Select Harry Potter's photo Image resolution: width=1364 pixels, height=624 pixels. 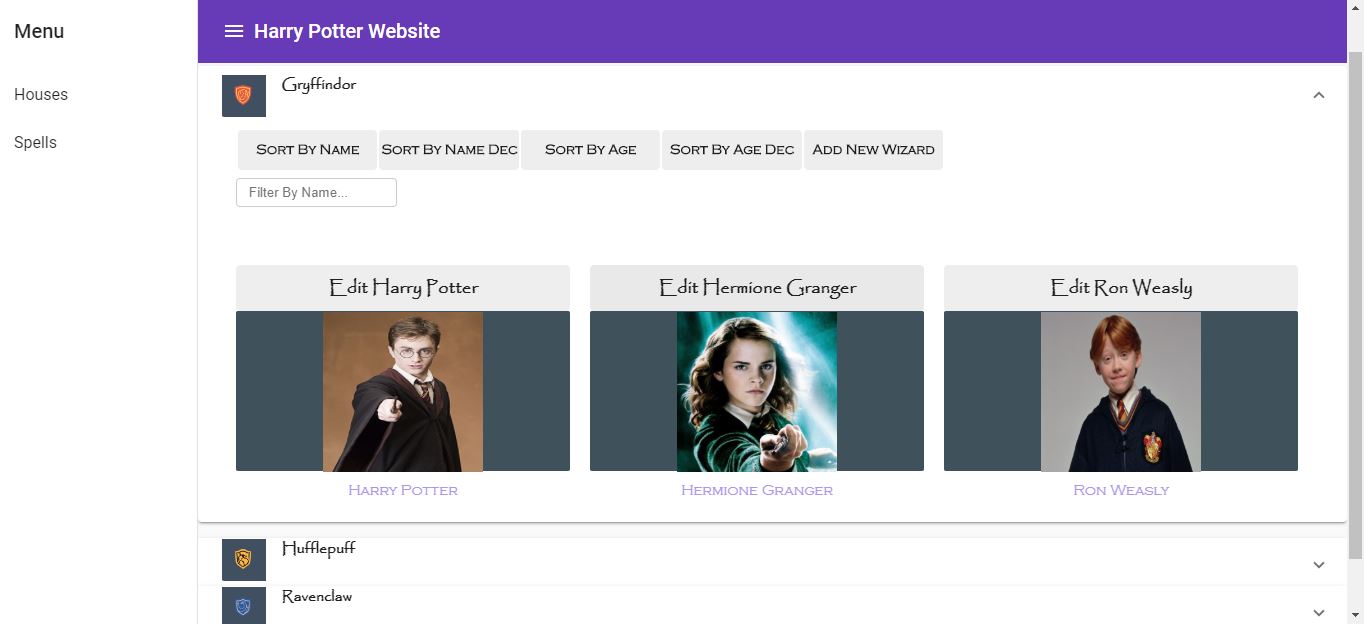(x=403, y=391)
